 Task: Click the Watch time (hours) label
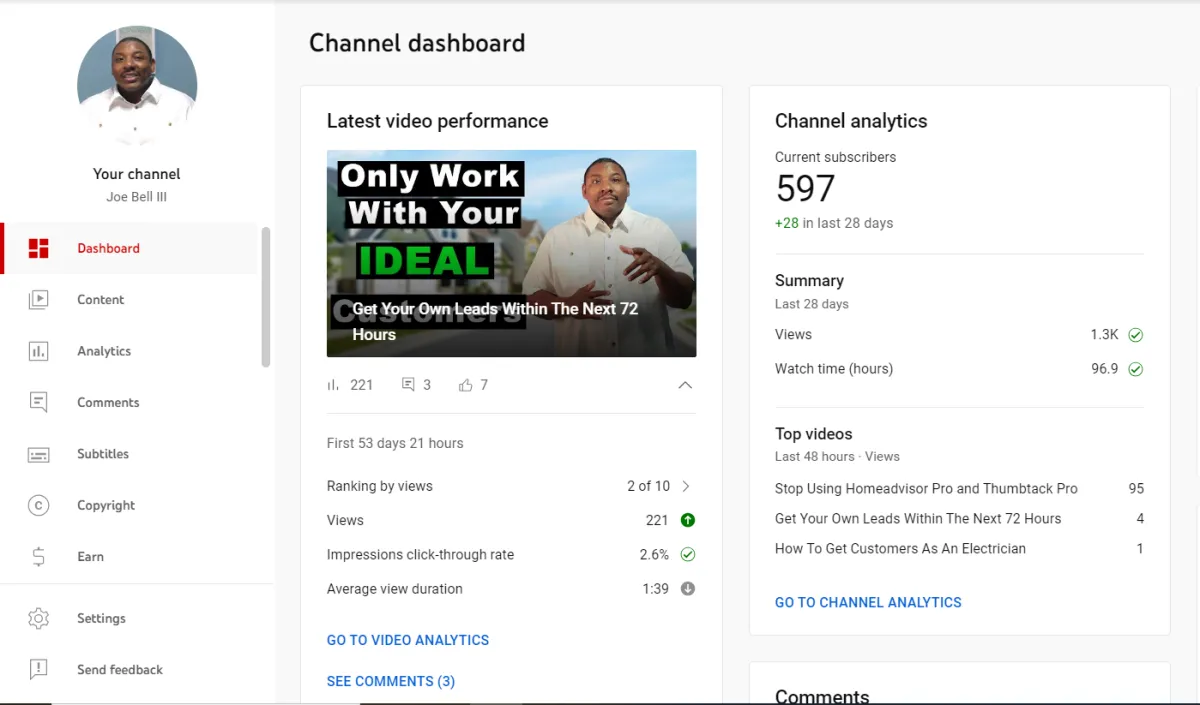834,369
